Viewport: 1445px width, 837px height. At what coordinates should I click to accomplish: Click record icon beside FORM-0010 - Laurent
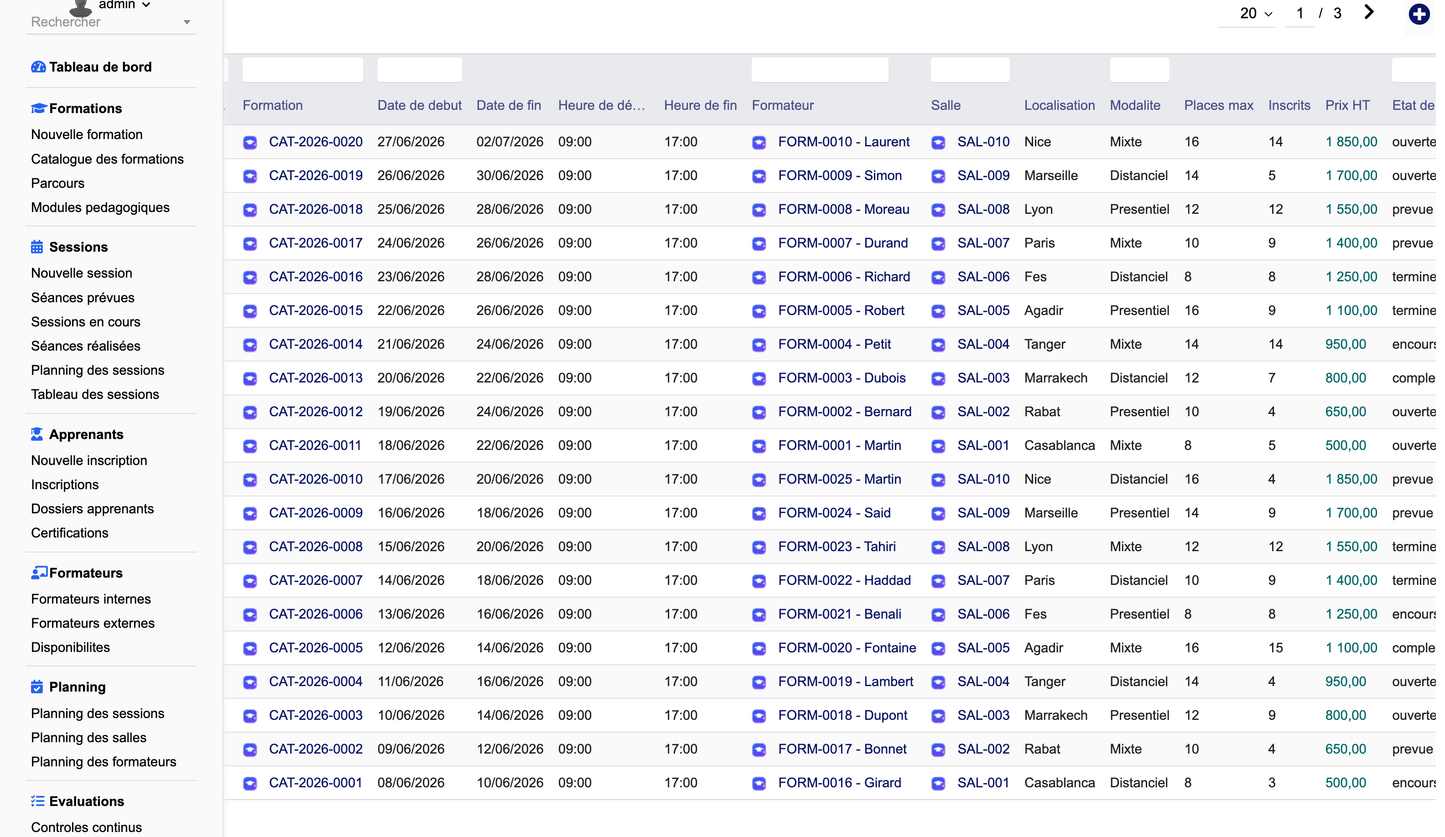click(x=759, y=143)
